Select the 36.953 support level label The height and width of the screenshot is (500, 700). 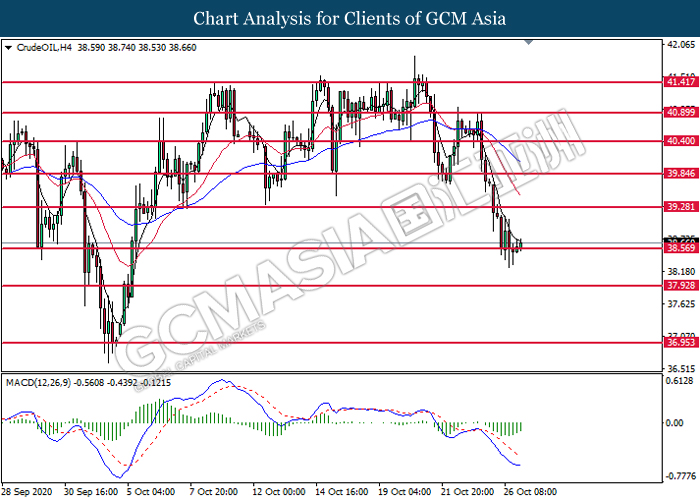point(681,343)
